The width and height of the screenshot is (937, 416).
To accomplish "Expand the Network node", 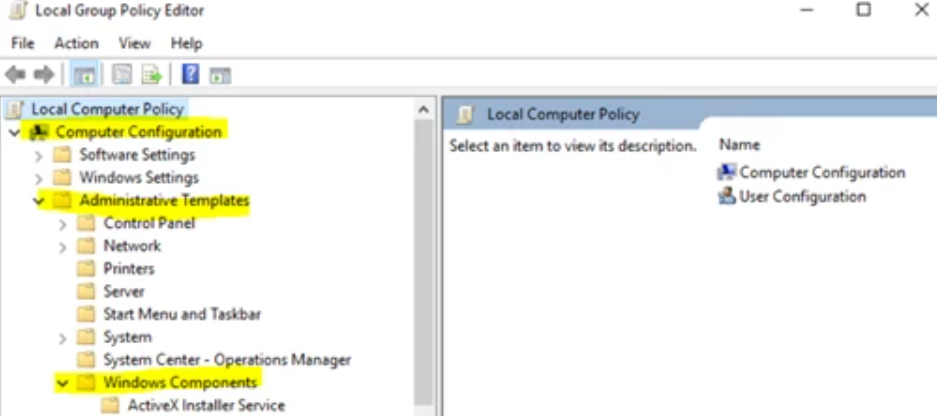I will point(63,247).
